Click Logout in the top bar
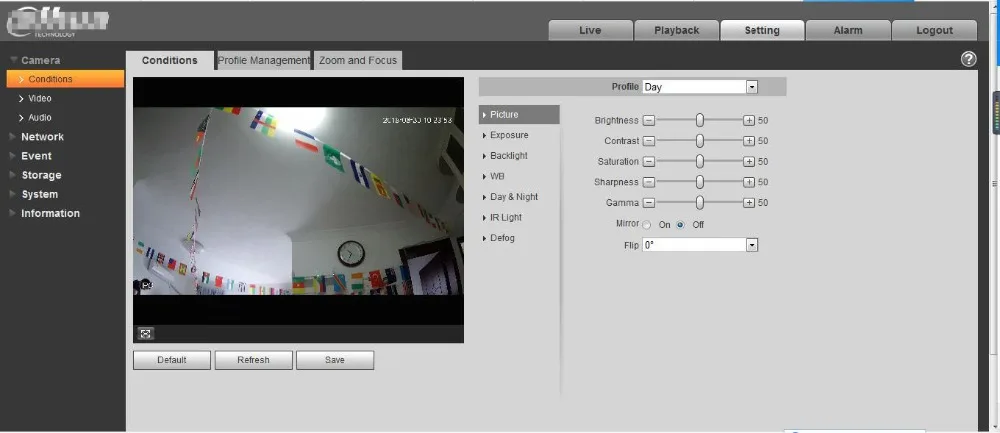1000x433 pixels. coord(934,30)
